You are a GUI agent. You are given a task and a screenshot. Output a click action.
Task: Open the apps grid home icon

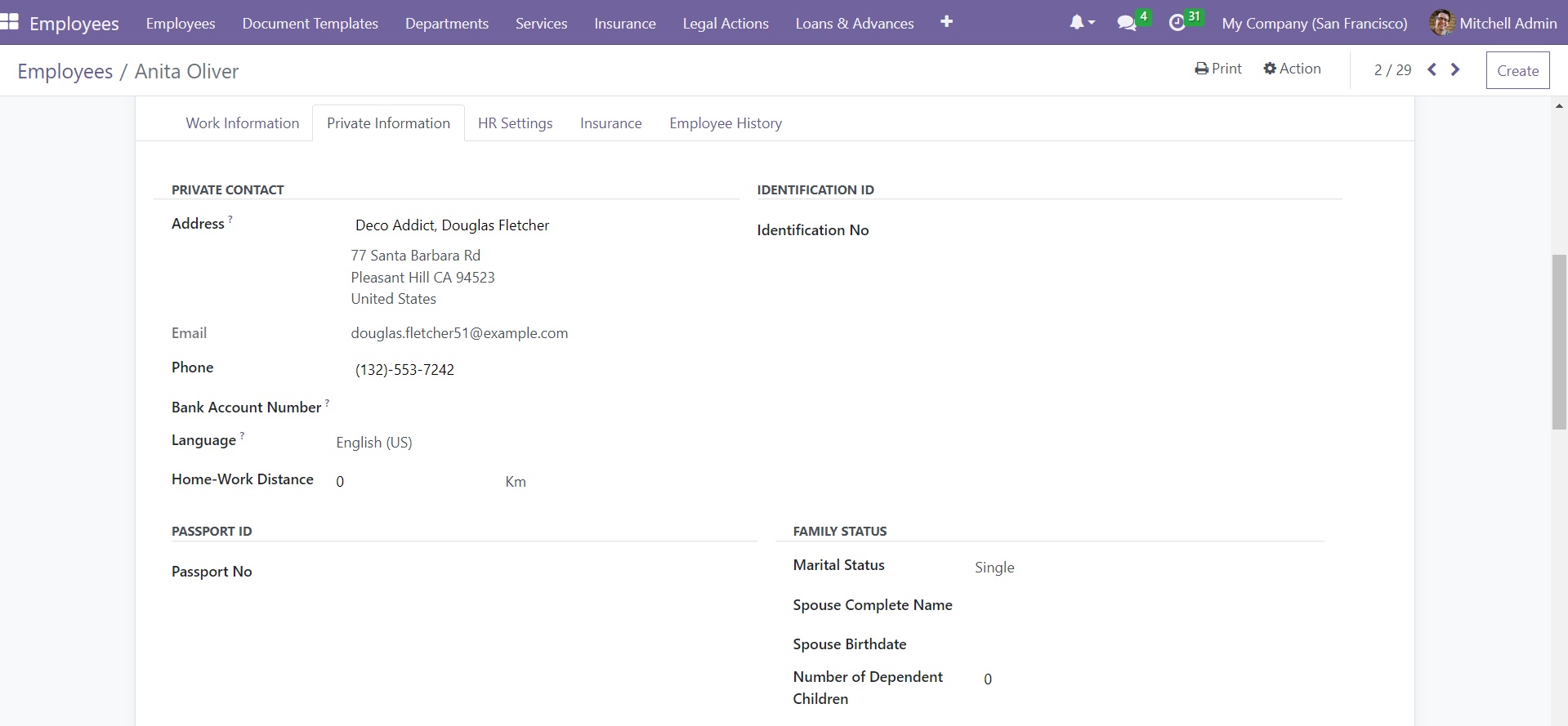(10, 22)
